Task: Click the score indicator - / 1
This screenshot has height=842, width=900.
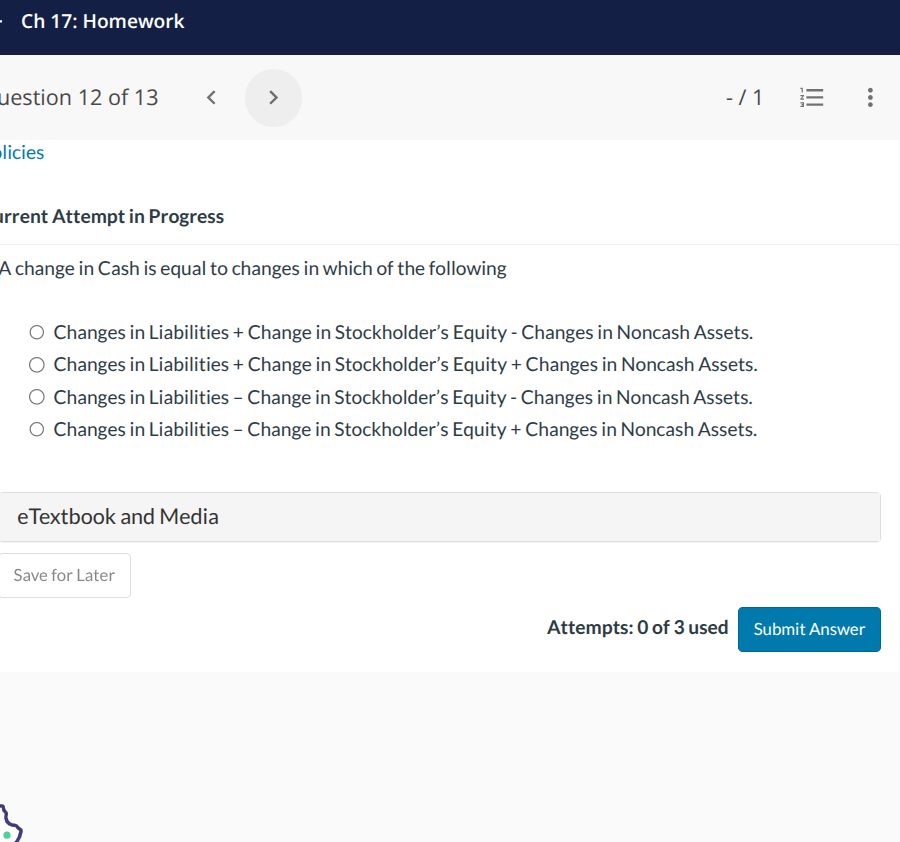Action: point(744,98)
